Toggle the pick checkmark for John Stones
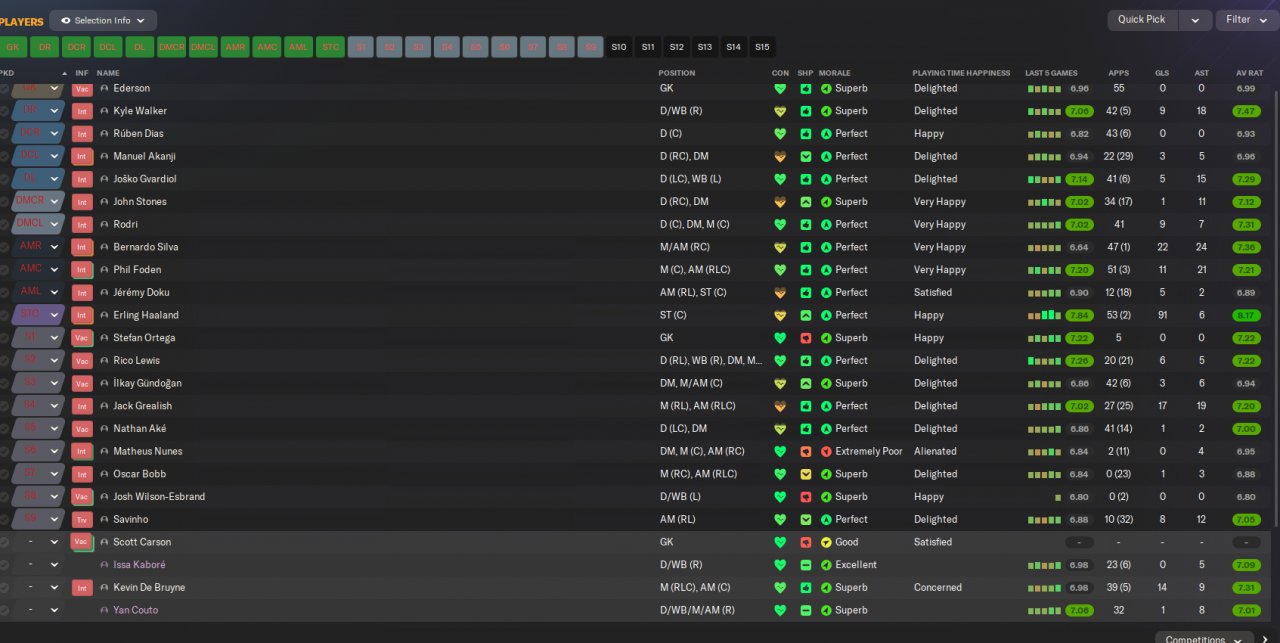This screenshot has width=1280, height=643. click(4, 202)
